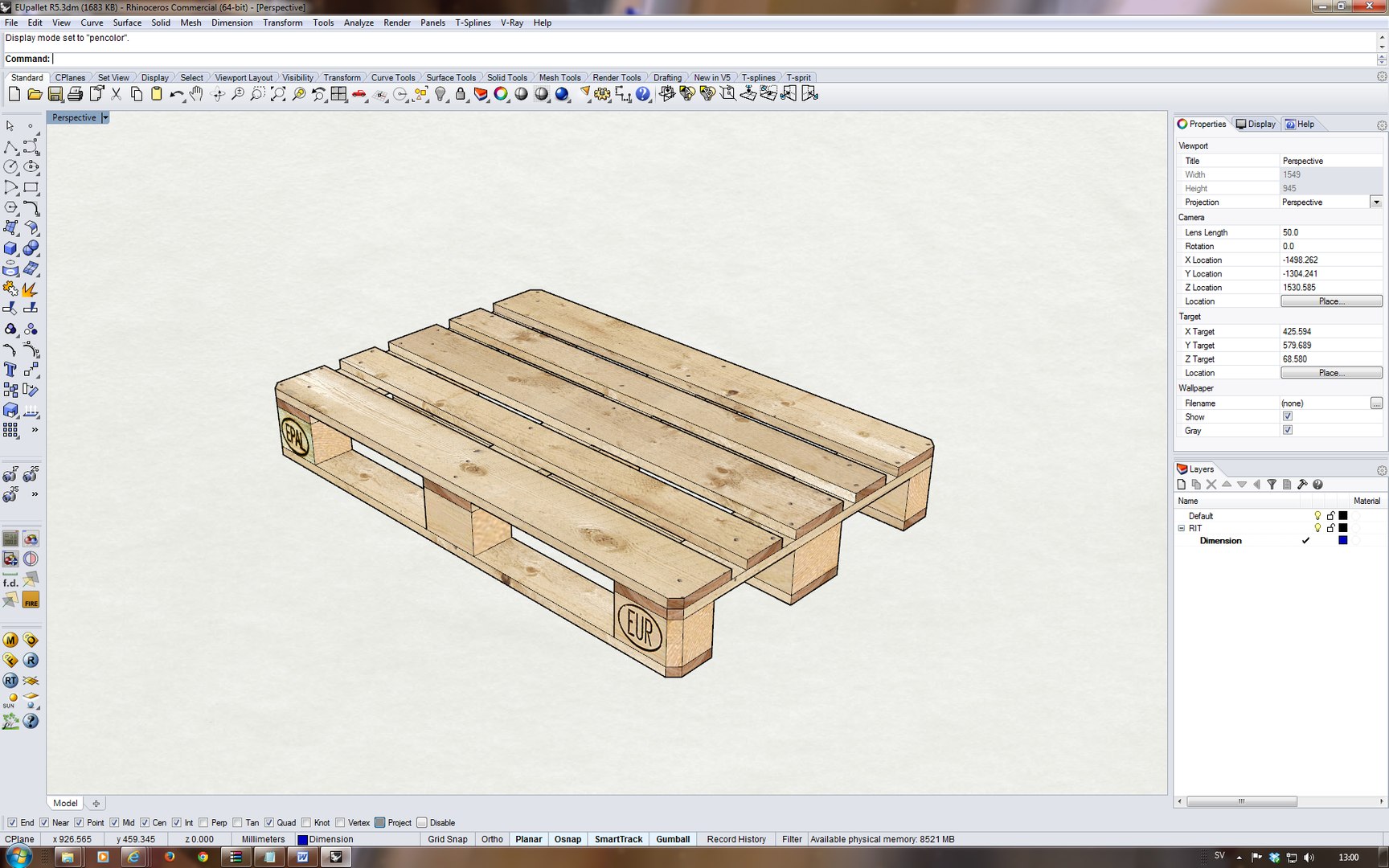Open the Surface menu
Screen dimensions: 1389x868
coord(127,23)
